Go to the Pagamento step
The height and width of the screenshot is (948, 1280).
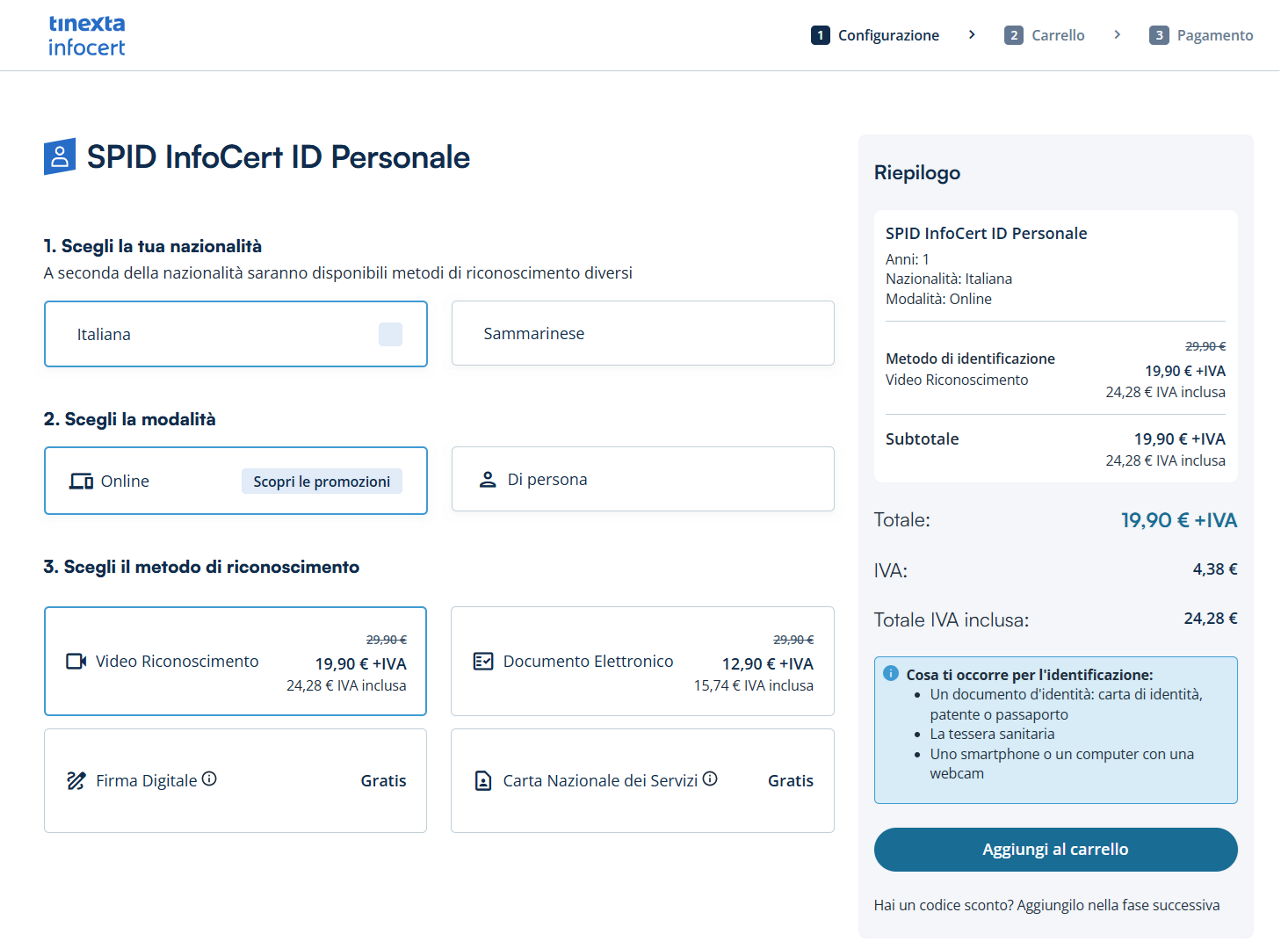tap(1201, 35)
